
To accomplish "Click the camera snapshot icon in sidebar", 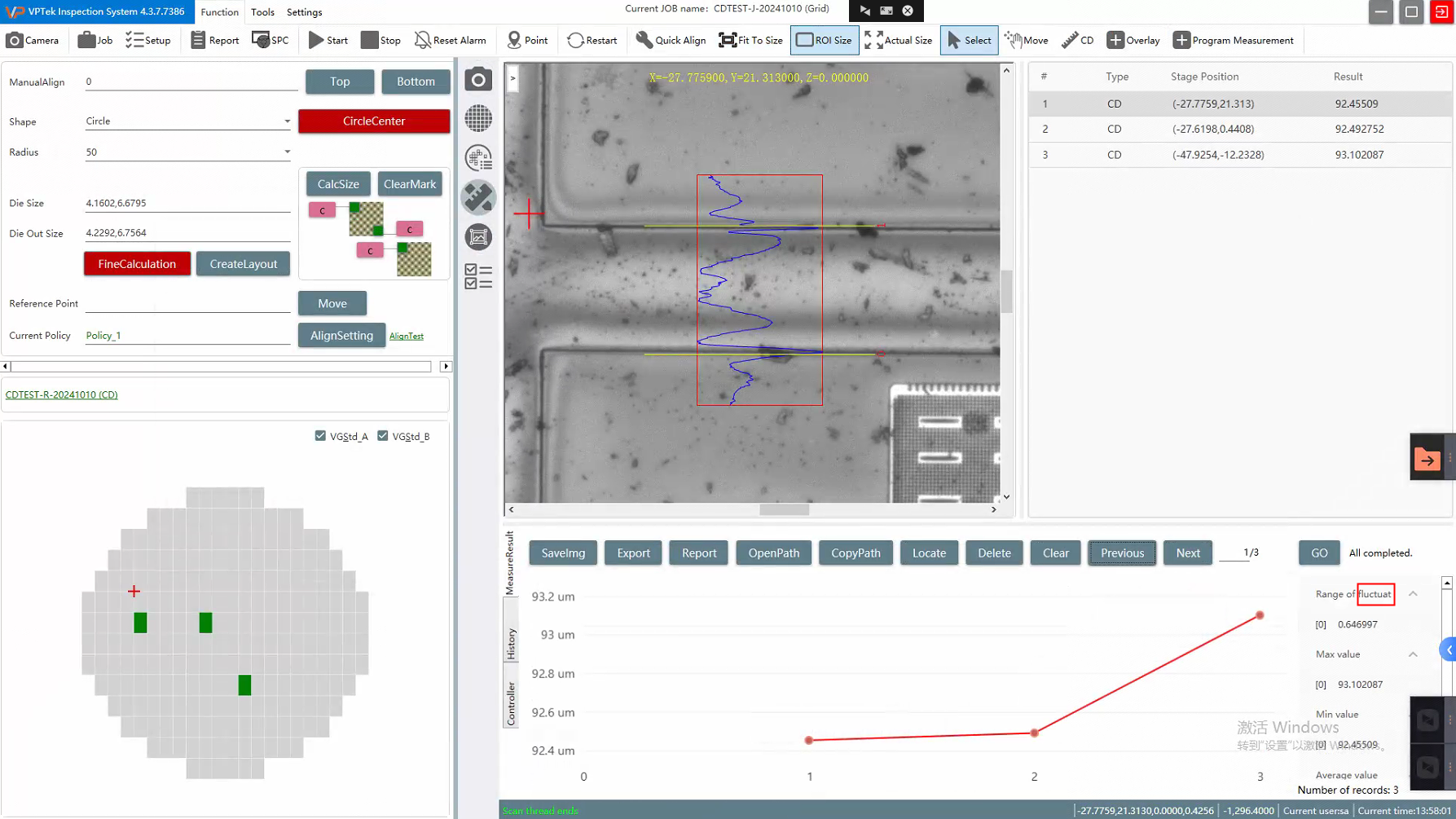I will (x=478, y=80).
